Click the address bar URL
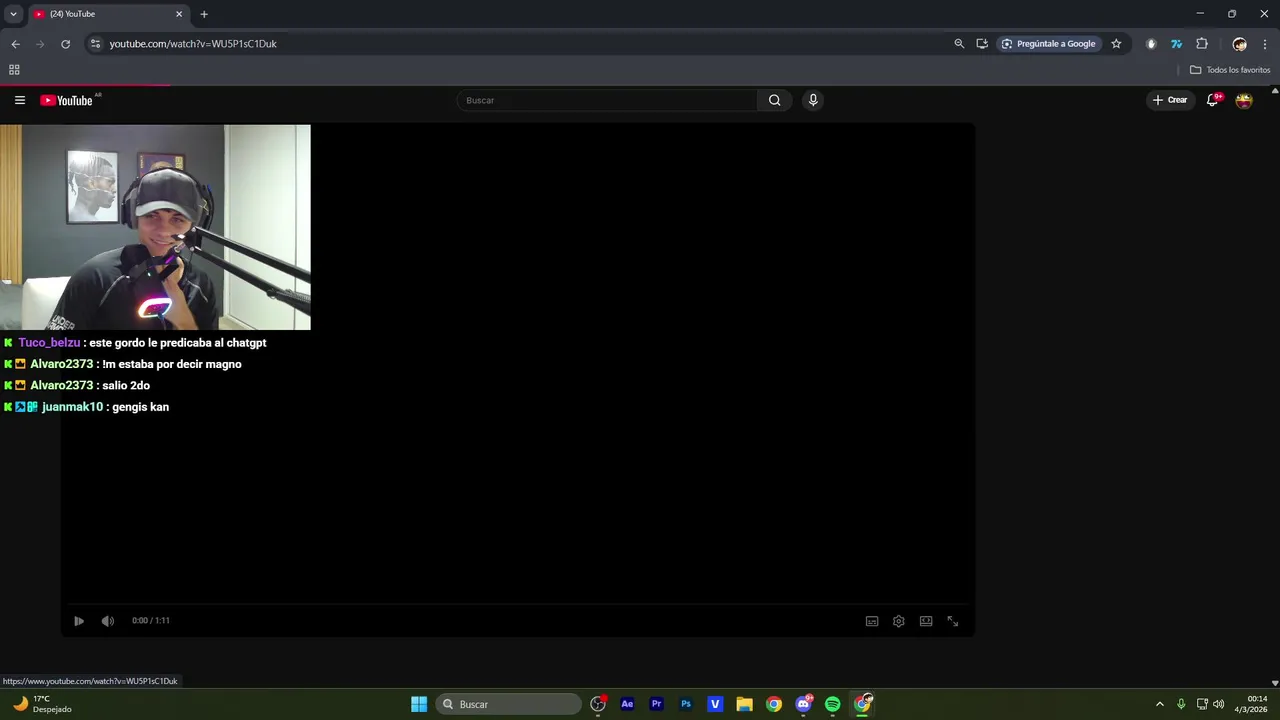The image size is (1280, 720). click(x=193, y=44)
